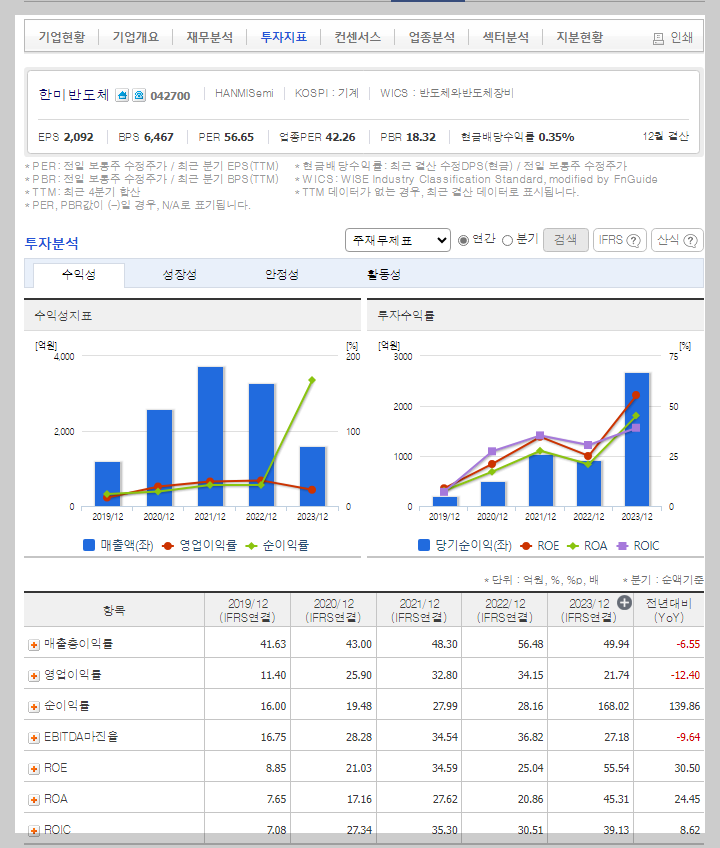Click the phone icon beside stock code 042700

coord(139,96)
